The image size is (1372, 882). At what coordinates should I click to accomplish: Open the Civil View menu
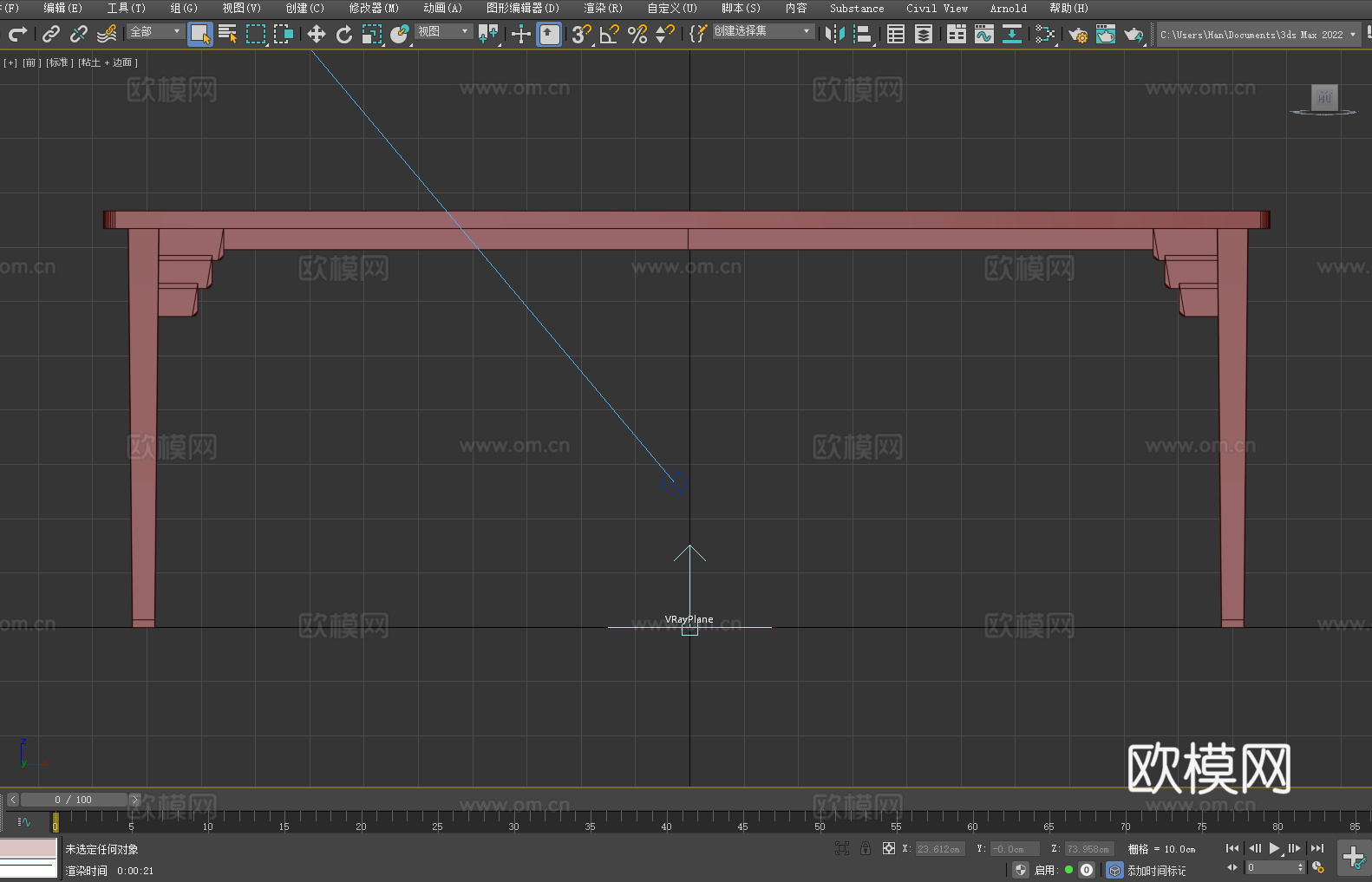[937, 8]
